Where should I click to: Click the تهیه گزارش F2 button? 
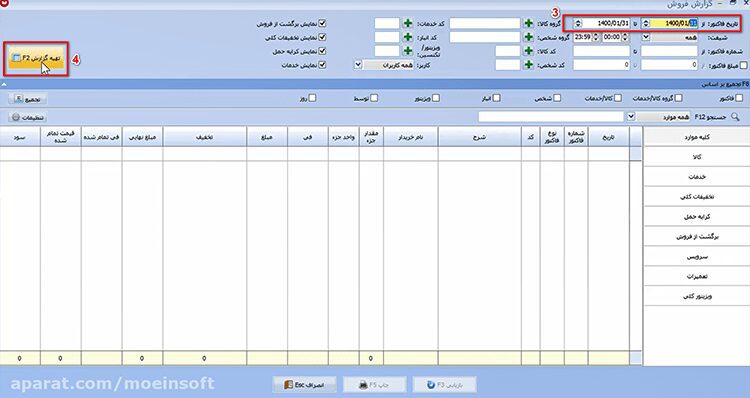tap(36, 58)
